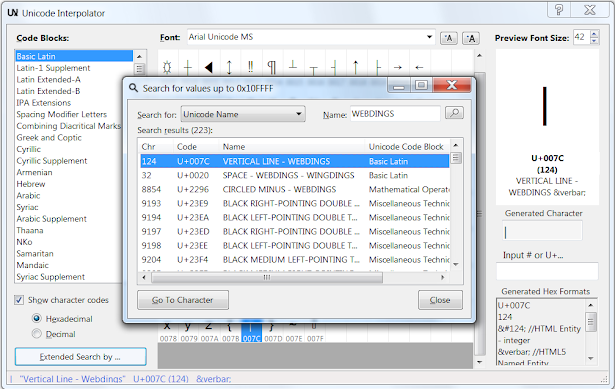
Task: Select the black left-pointing triangle glyph
Action: (209, 67)
